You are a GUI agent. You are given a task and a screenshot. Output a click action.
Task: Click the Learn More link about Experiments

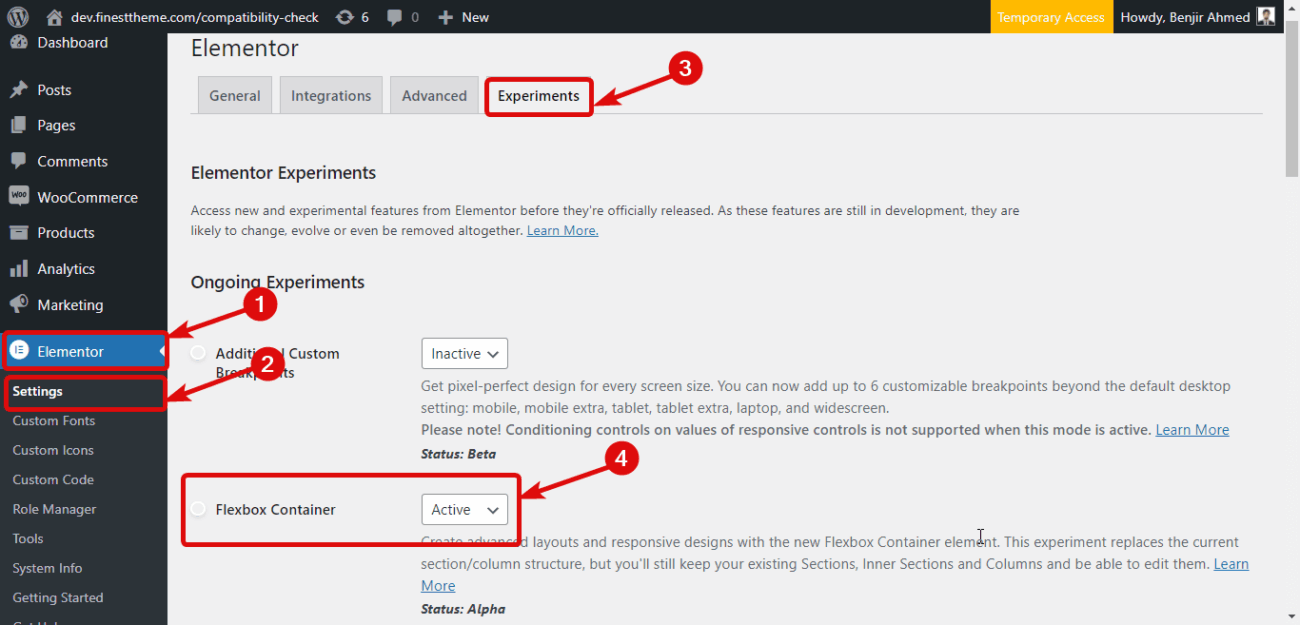pyautogui.click(x=561, y=230)
